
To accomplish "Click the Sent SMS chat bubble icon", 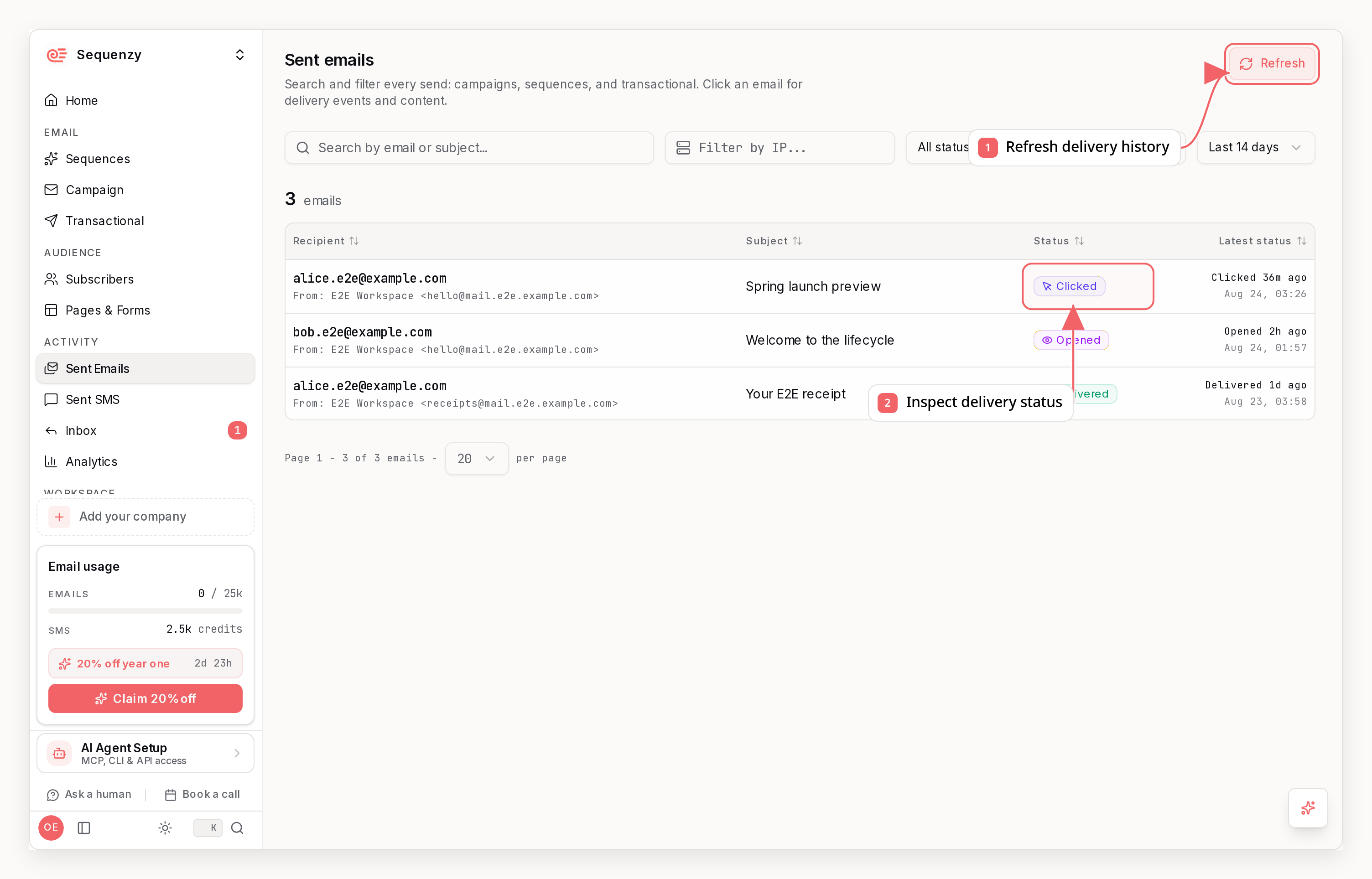I will tap(51, 399).
